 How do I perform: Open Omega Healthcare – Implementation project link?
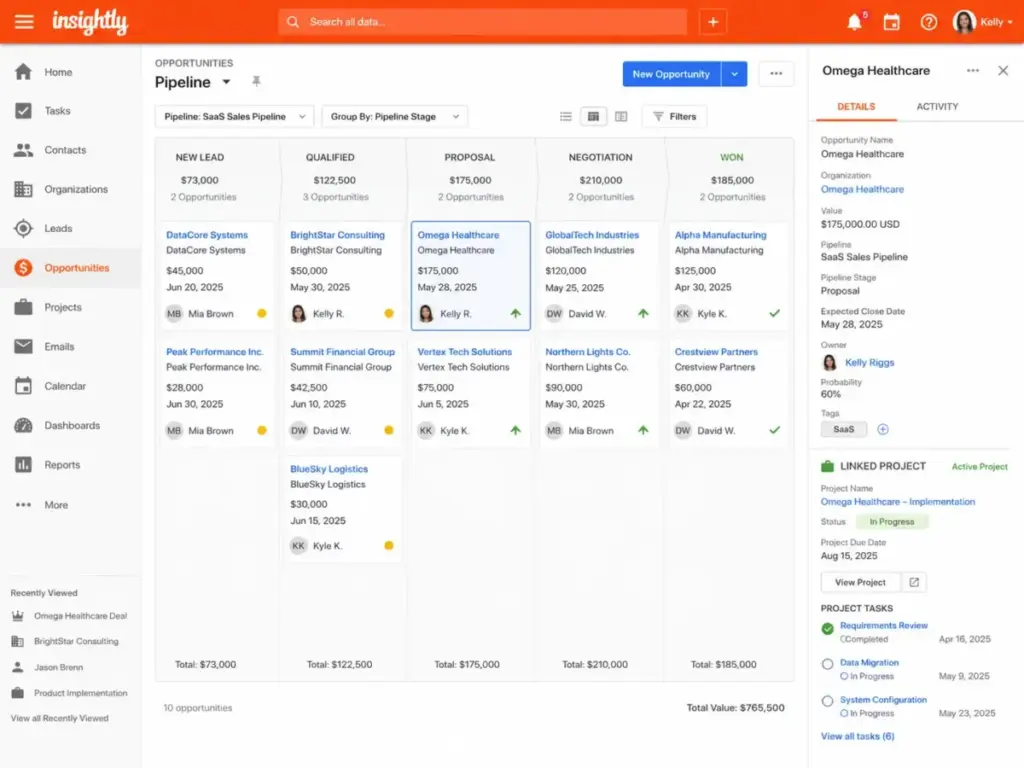point(897,502)
